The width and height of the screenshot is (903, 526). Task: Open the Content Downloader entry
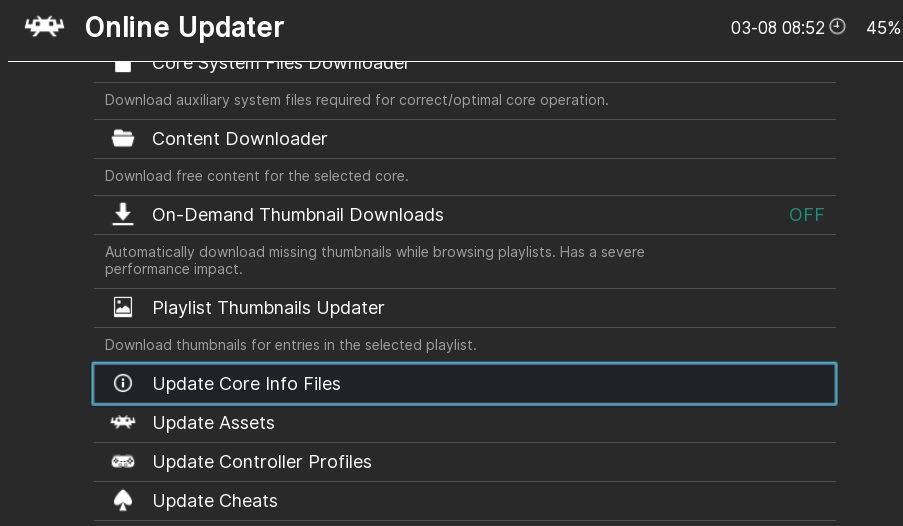(240, 139)
